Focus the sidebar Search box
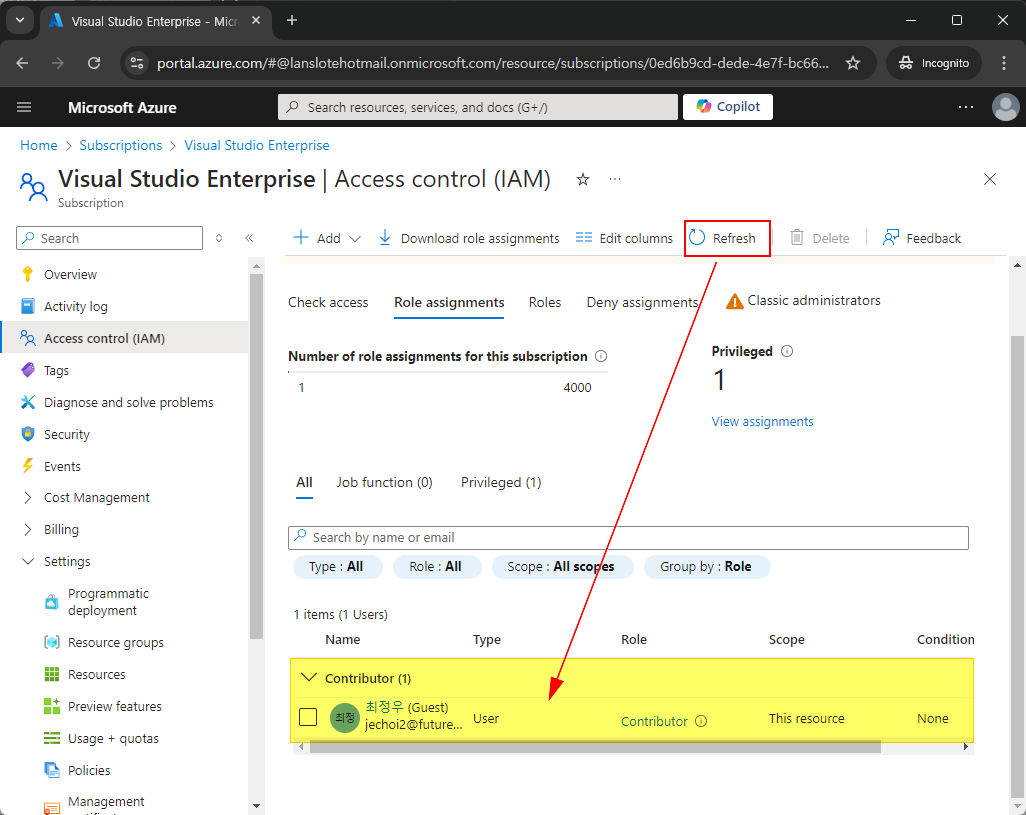 pos(109,238)
